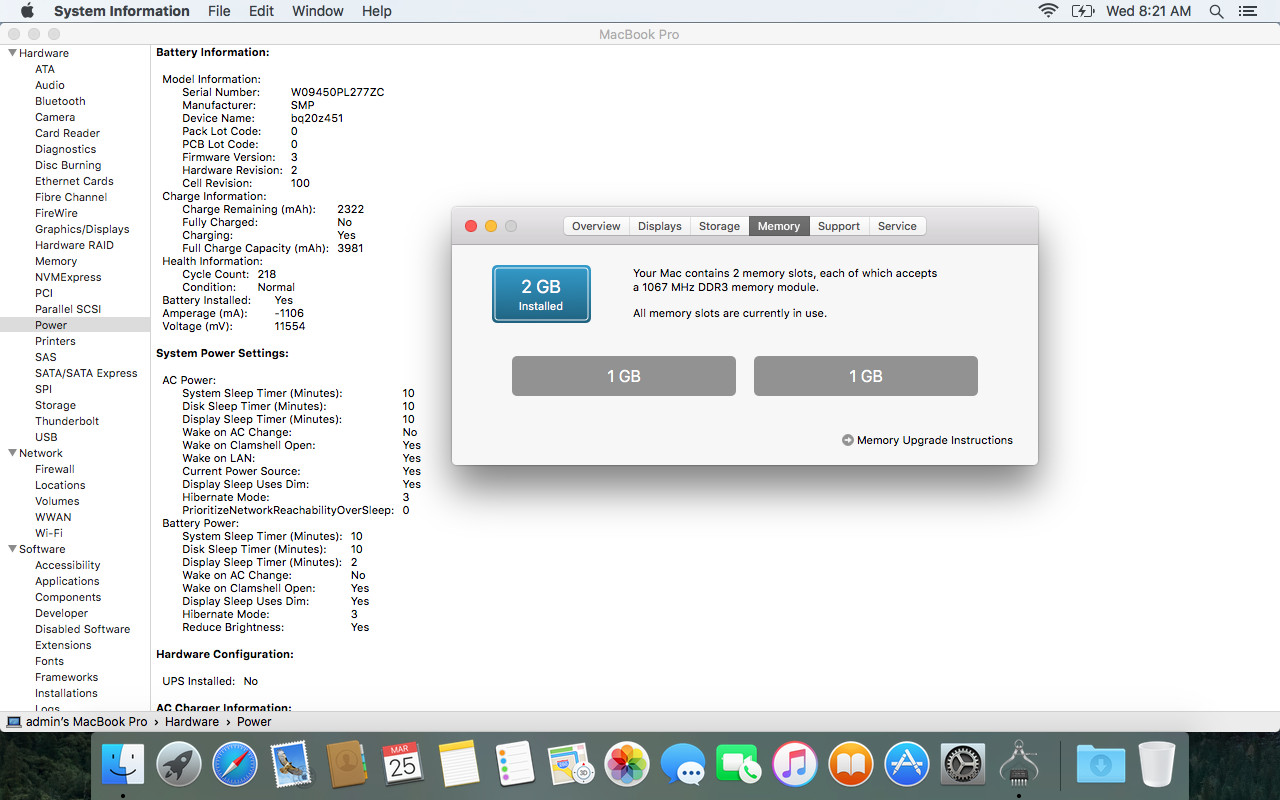Click the Voltage value 11554
Image resolution: width=1280 pixels, height=800 pixels.
[x=290, y=326]
